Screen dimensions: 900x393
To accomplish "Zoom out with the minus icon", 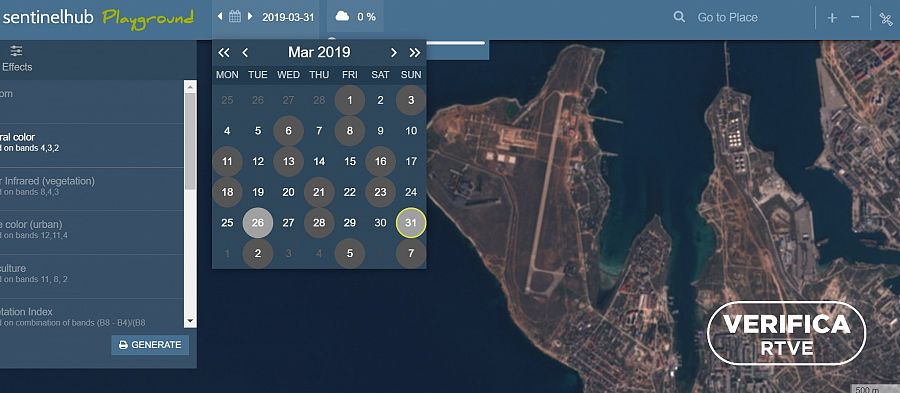I will coord(855,17).
